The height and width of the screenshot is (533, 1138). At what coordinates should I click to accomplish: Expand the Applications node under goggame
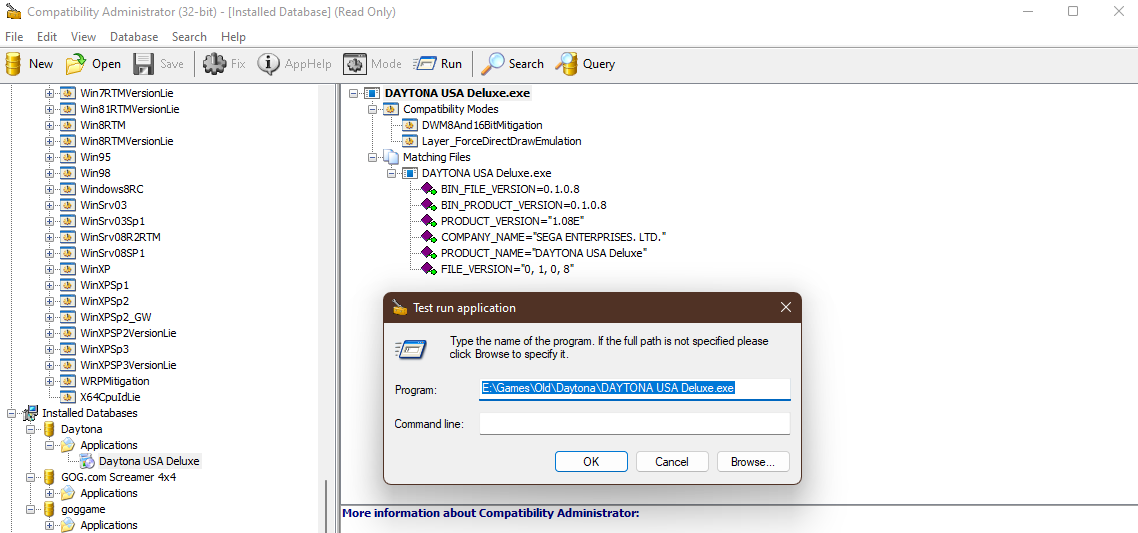pyautogui.click(x=49, y=525)
